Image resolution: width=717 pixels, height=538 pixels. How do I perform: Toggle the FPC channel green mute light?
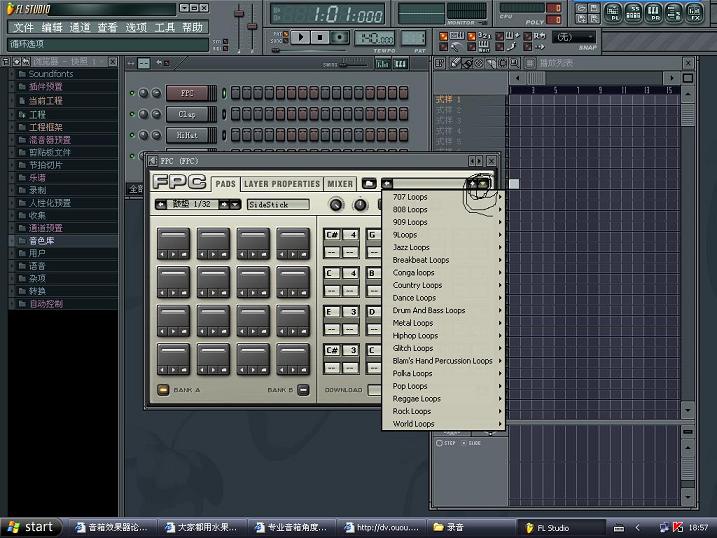click(132, 94)
